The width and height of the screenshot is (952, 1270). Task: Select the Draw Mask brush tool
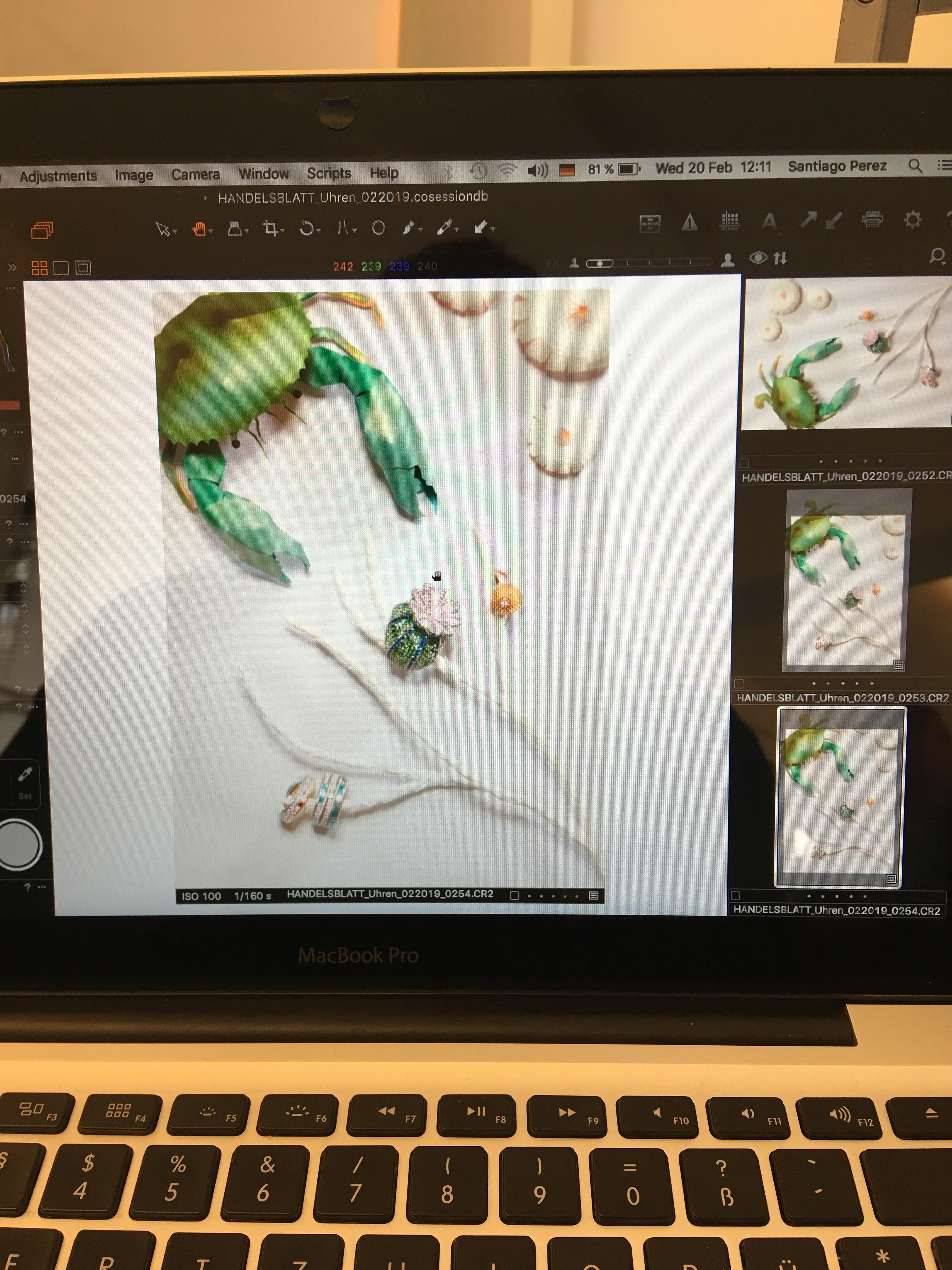tap(409, 228)
